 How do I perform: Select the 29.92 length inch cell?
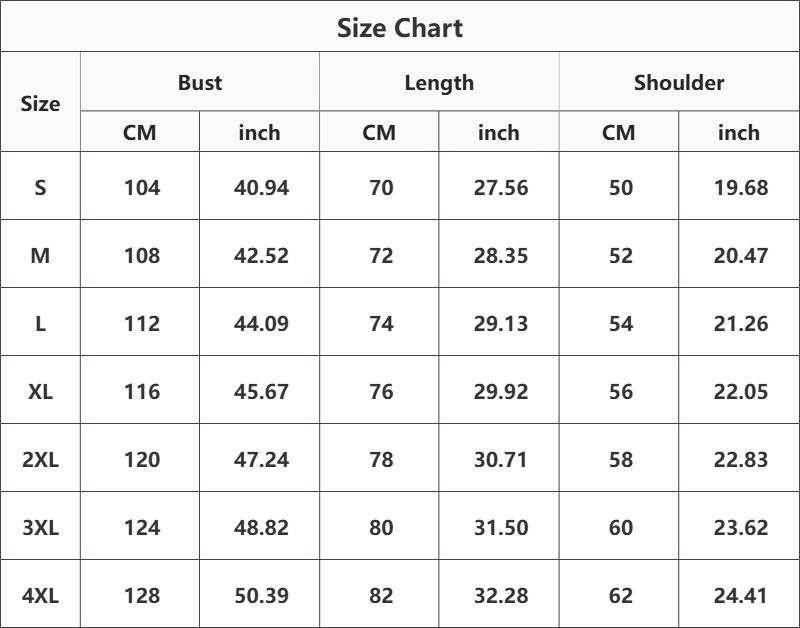[x=501, y=391]
